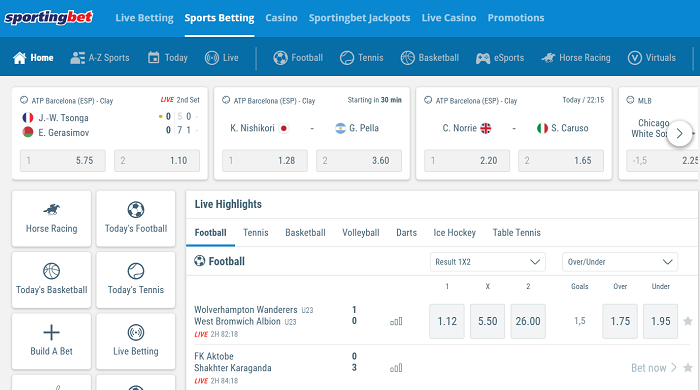Click the Tennis ball icon in navbar
700x390 pixels.
point(347,58)
